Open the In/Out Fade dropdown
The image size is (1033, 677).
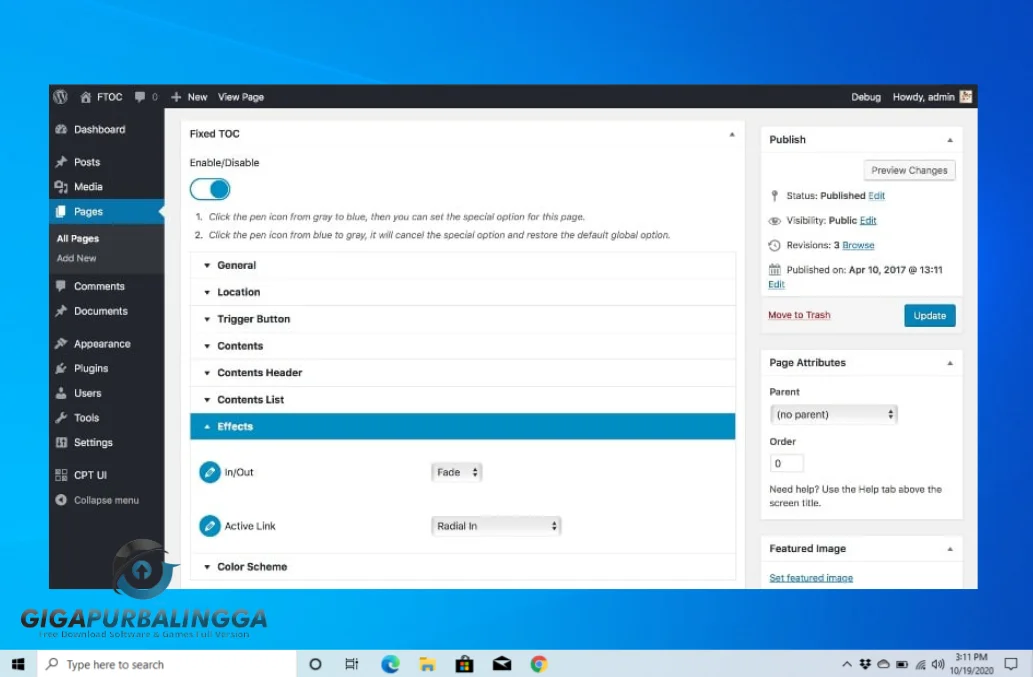[457, 472]
